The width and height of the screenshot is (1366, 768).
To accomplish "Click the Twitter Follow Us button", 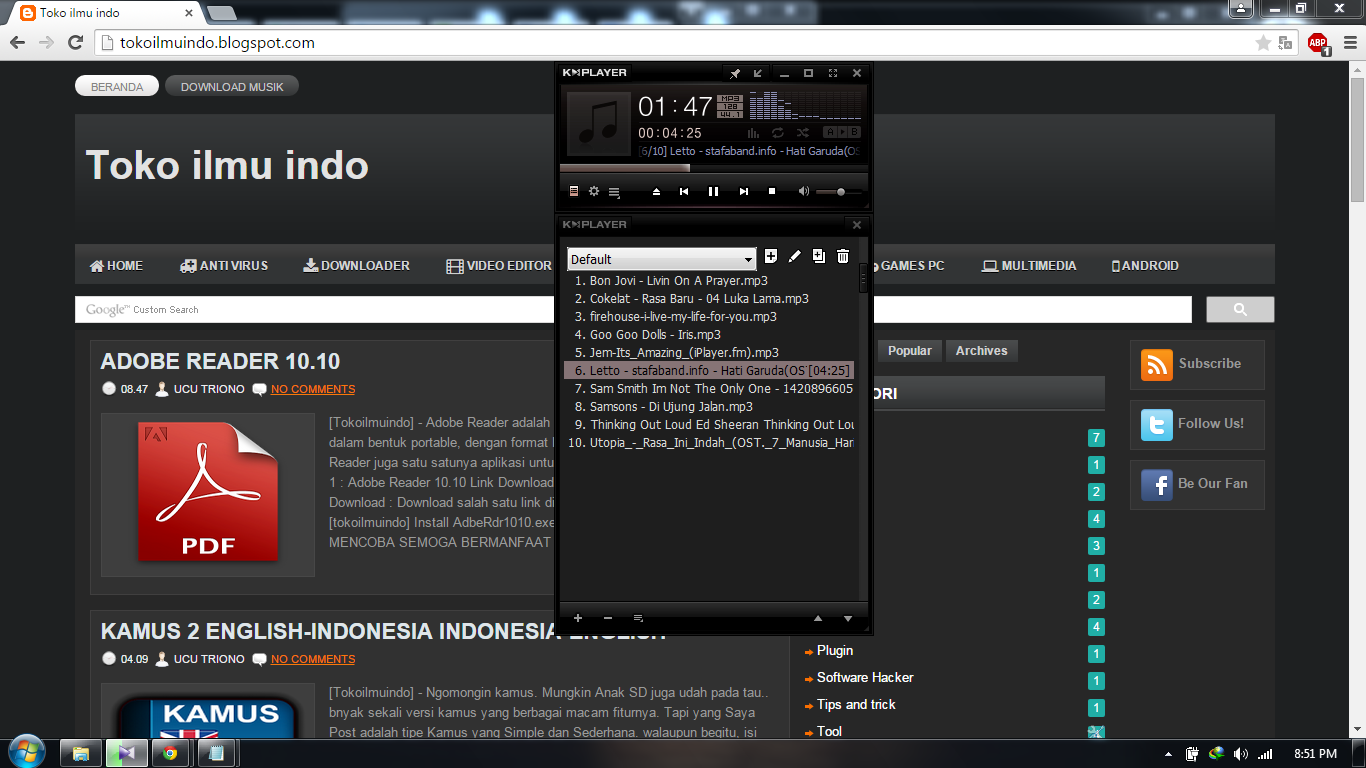I will [x=1197, y=425].
